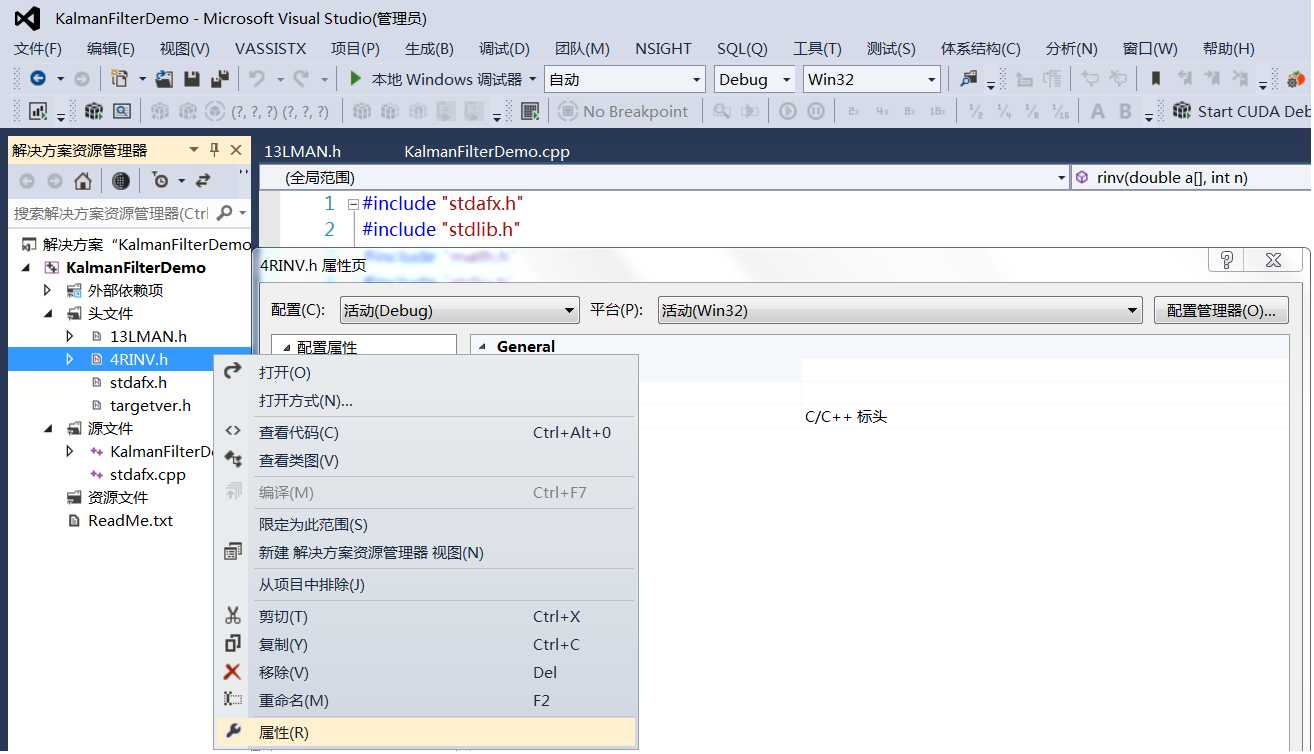
Task: Choose 重命名(M) in the context menu
Action: [x=426, y=700]
